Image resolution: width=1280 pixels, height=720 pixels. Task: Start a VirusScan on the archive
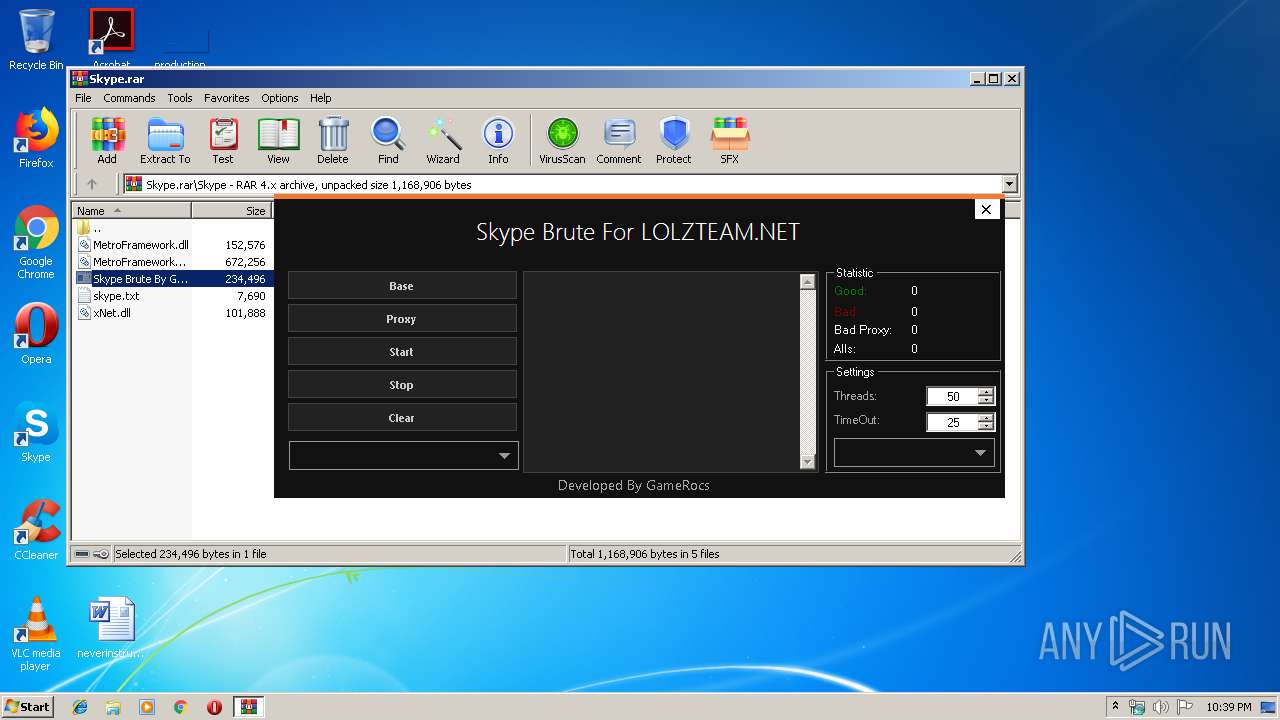pos(562,141)
